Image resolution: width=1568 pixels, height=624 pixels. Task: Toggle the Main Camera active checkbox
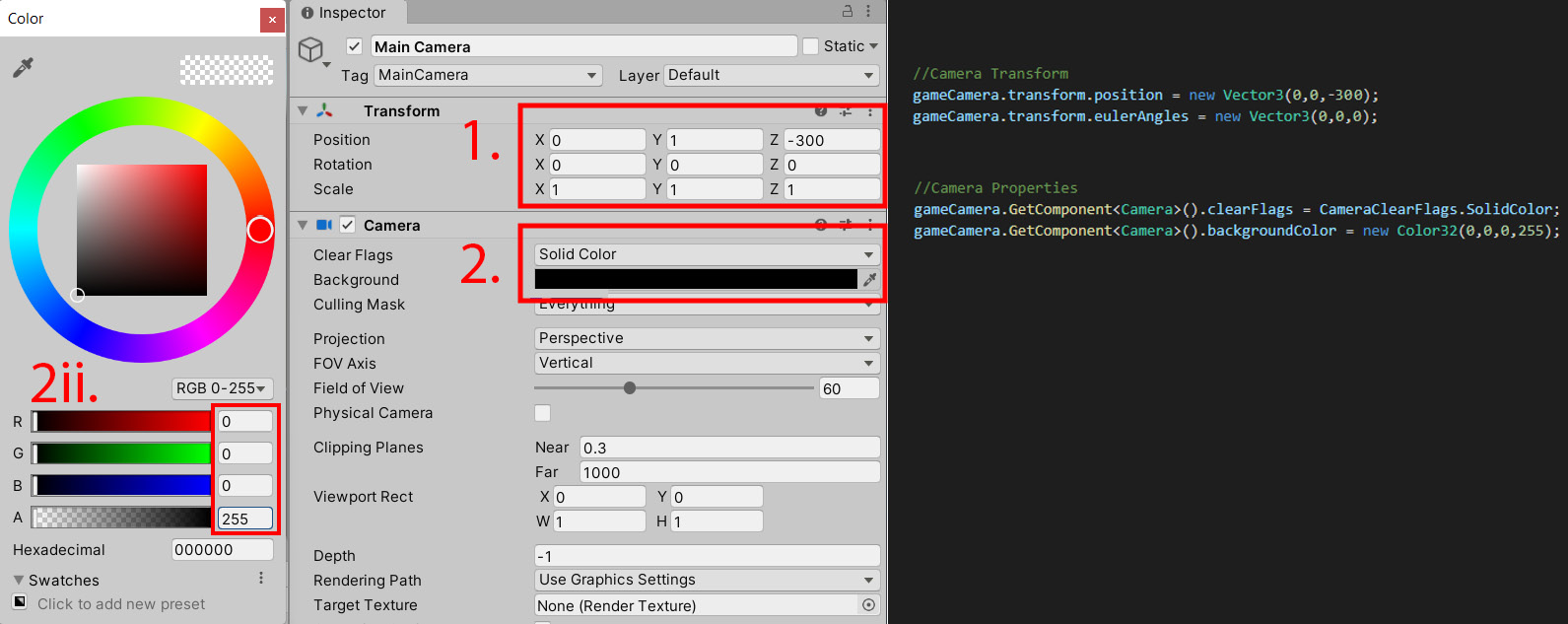click(x=355, y=46)
